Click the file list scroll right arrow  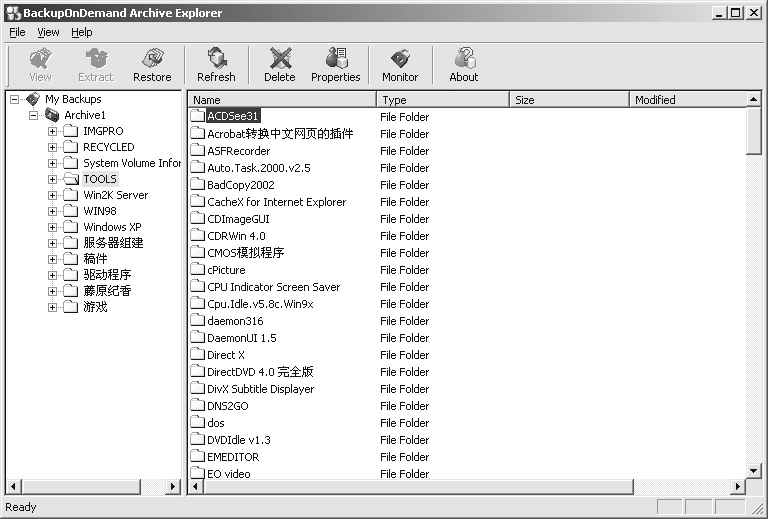coord(738,487)
